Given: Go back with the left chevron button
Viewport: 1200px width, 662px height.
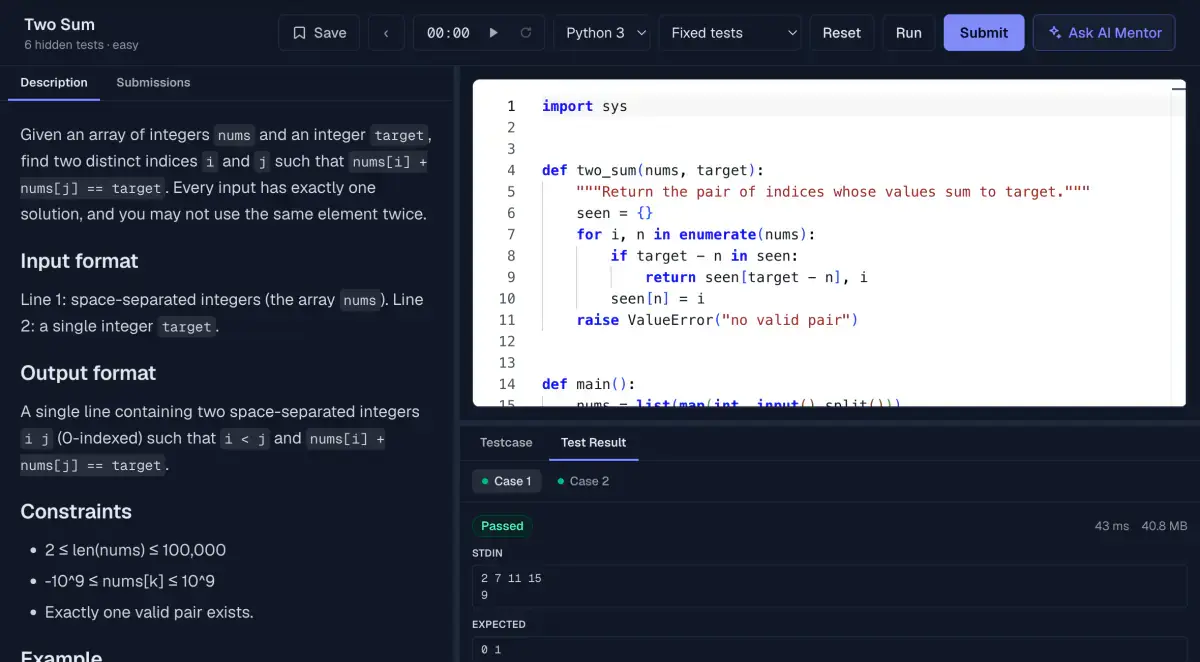Looking at the screenshot, I should [x=386, y=33].
